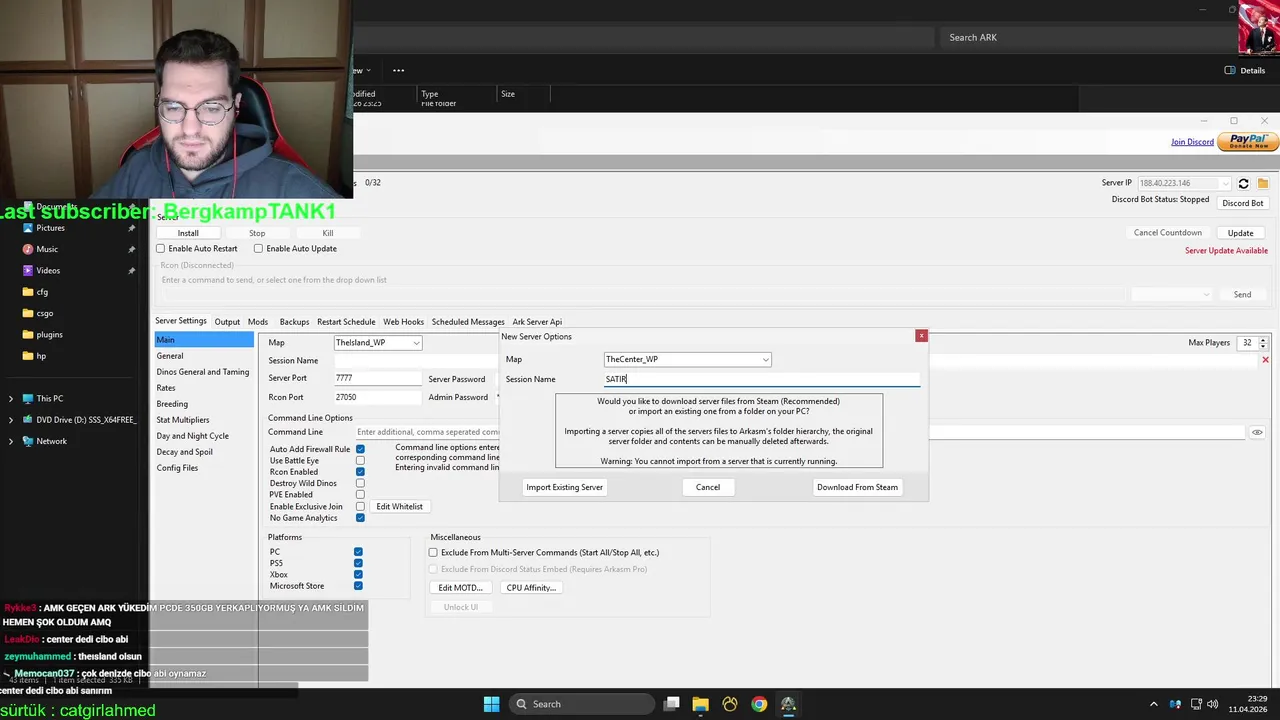Switch to the Output tab
Screen dimensions: 1280x720
click(x=227, y=322)
